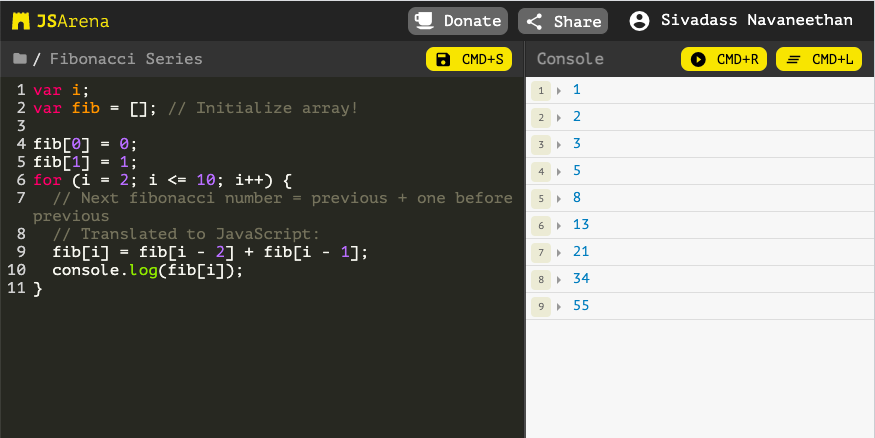
Task: Clear console with CMD+L button
Action: click(x=819, y=59)
